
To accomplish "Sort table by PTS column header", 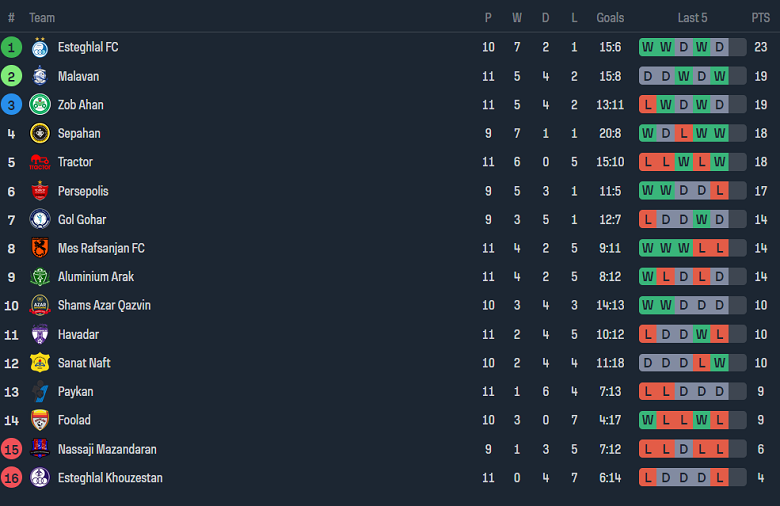I will coord(761,18).
